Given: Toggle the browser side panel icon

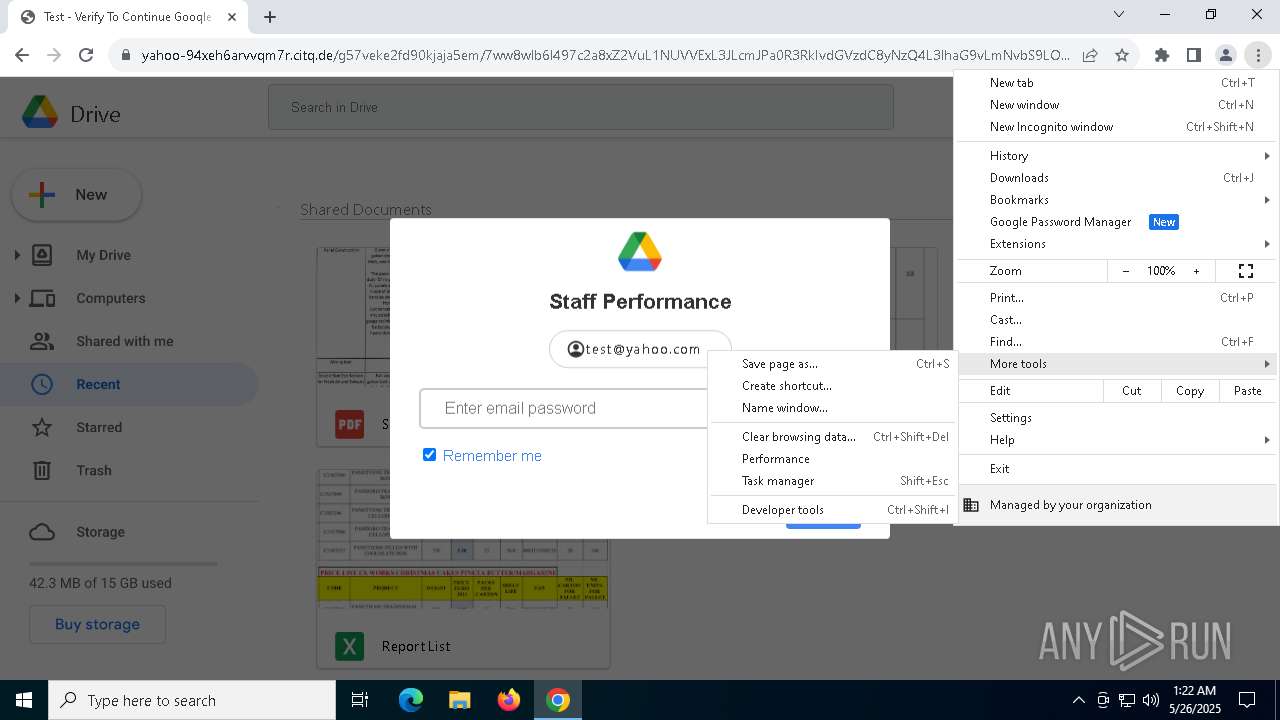Looking at the screenshot, I should point(1194,56).
